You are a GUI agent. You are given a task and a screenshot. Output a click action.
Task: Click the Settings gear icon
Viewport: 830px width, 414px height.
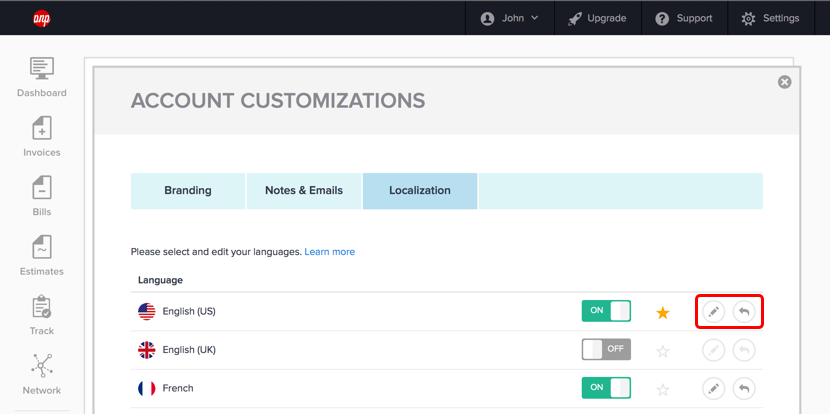[x=748, y=19]
